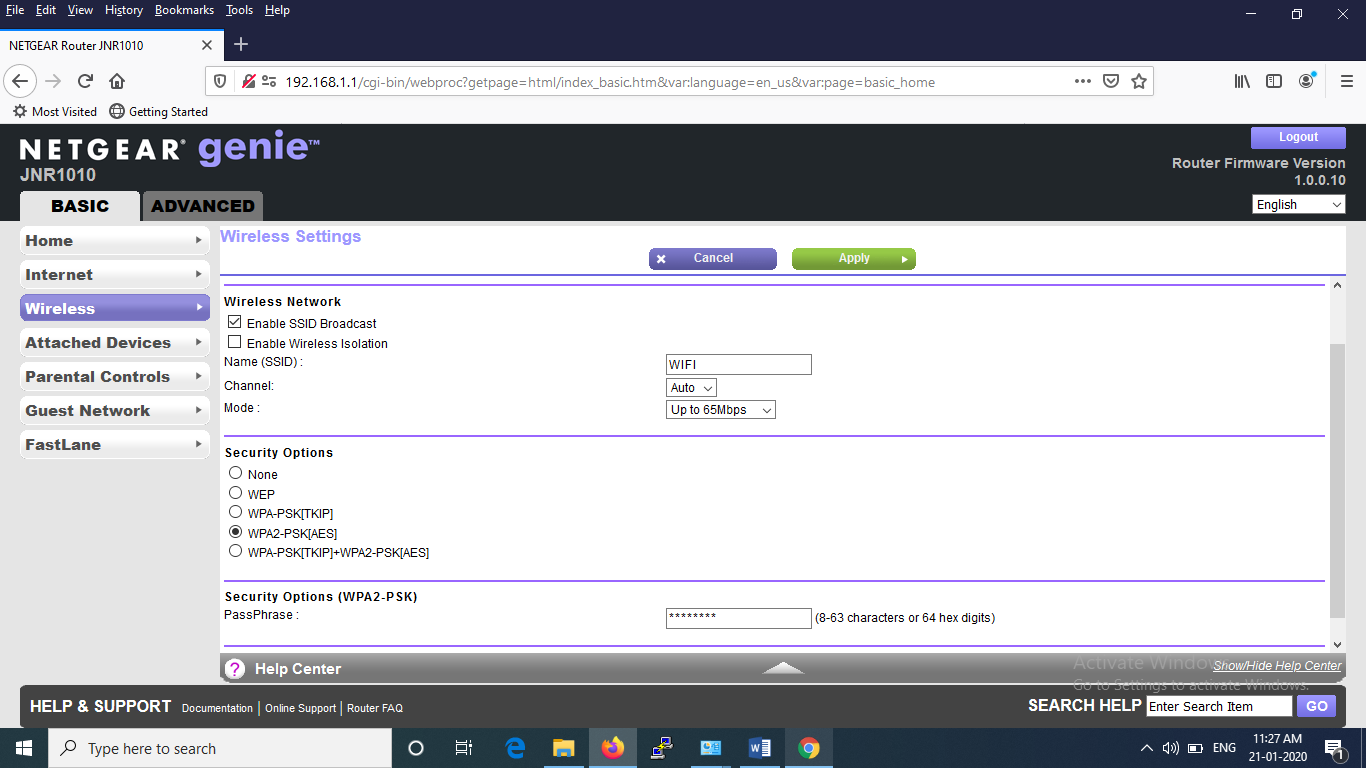Open the Windows notification center
Viewport: 1366px width, 768px height.
pos(1334,748)
